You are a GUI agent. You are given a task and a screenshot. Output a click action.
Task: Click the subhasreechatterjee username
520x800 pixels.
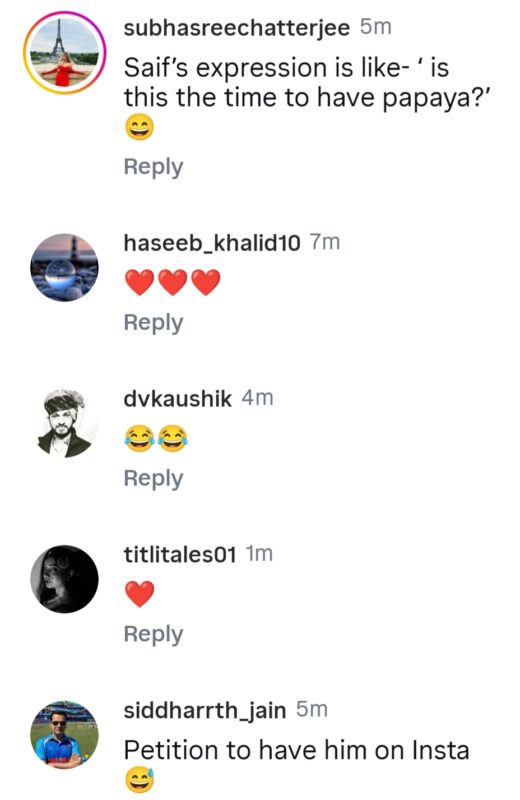(x=237, y=28)
